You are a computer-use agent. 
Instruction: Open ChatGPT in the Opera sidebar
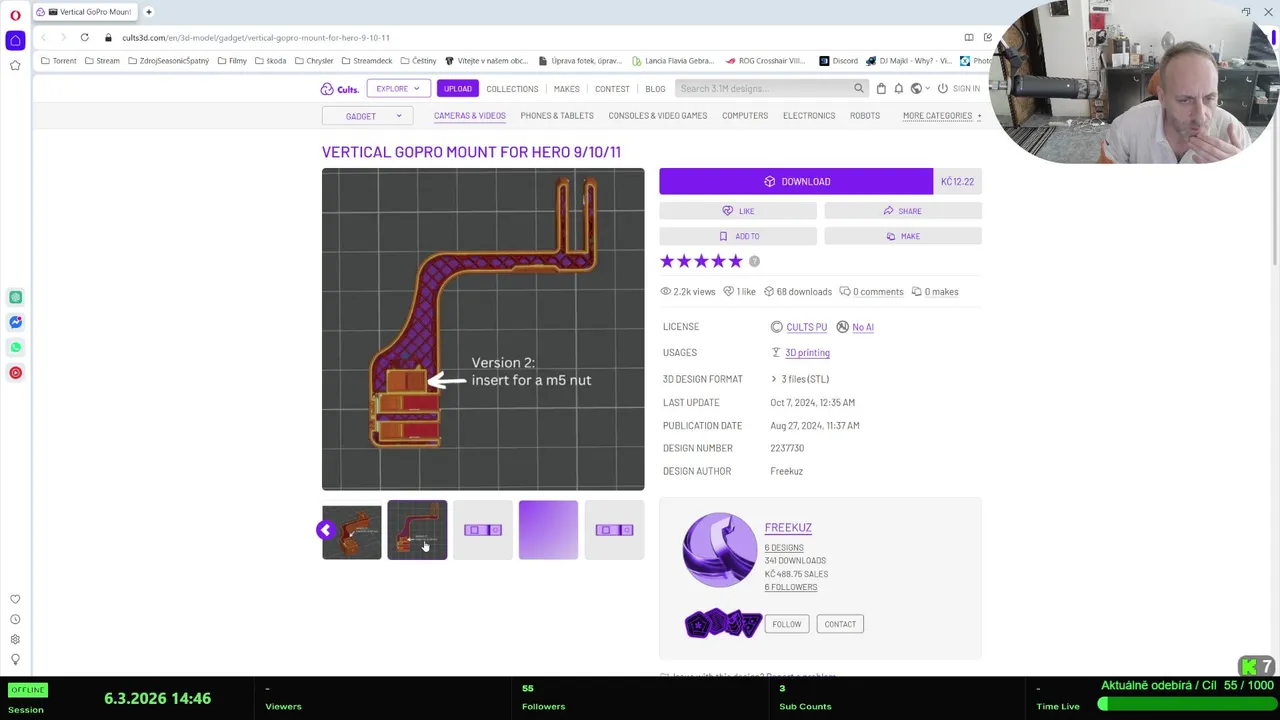click(x=15, y=297)
